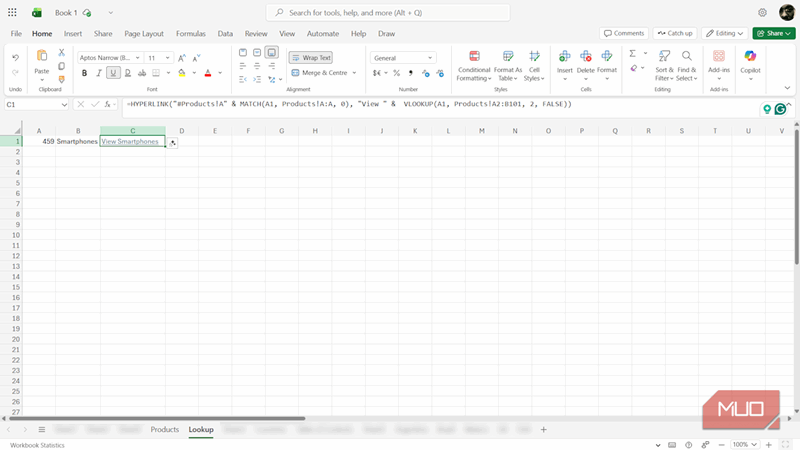800x450 pixels.
Task: Click the green Share button
Action: 773,33
